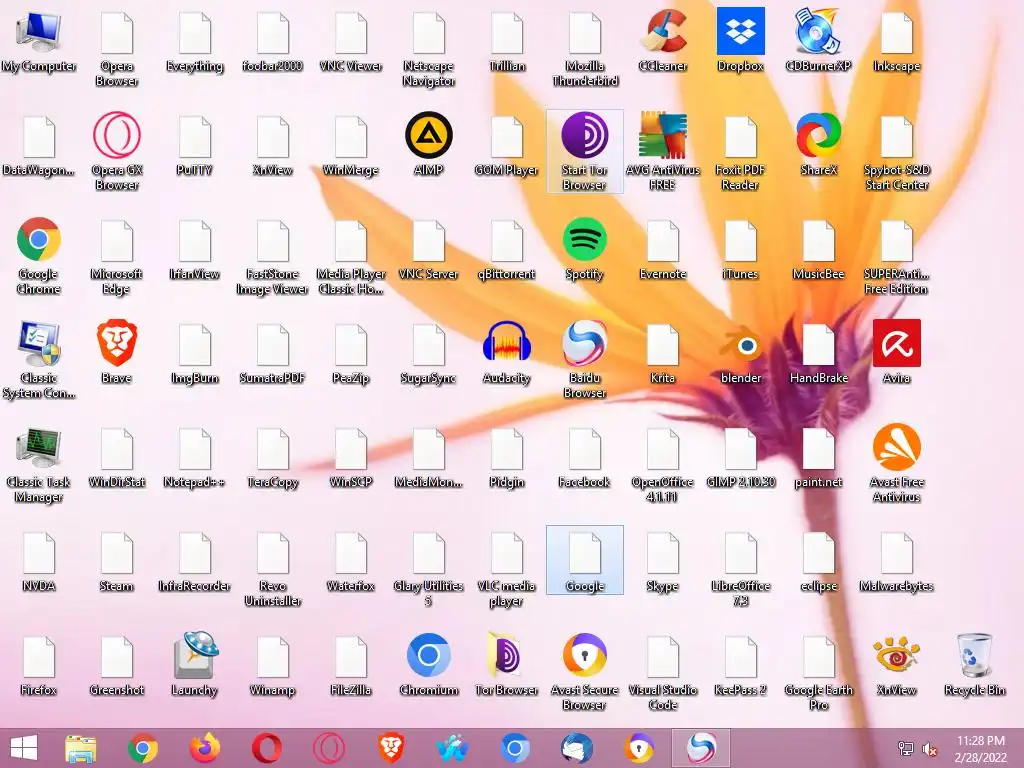Open Waterfox from the taskbar
The width and height of the screenshot is (1024, 768).
pyautogui.click(x=453, y=748)
